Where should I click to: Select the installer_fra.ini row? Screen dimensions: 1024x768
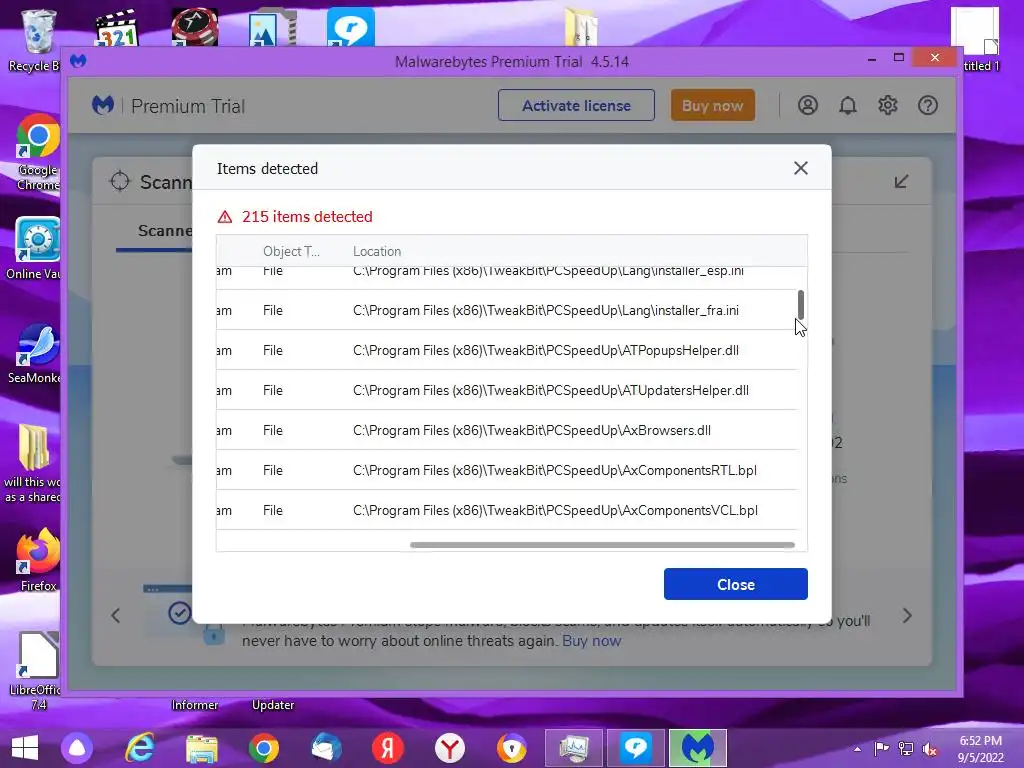[x=507, y=310]
